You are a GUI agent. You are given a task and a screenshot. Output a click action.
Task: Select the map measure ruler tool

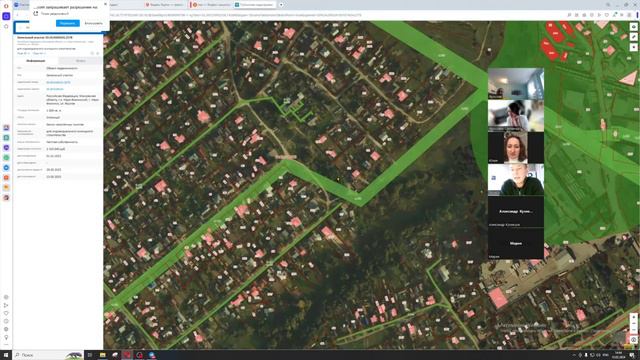pos(633,37)
